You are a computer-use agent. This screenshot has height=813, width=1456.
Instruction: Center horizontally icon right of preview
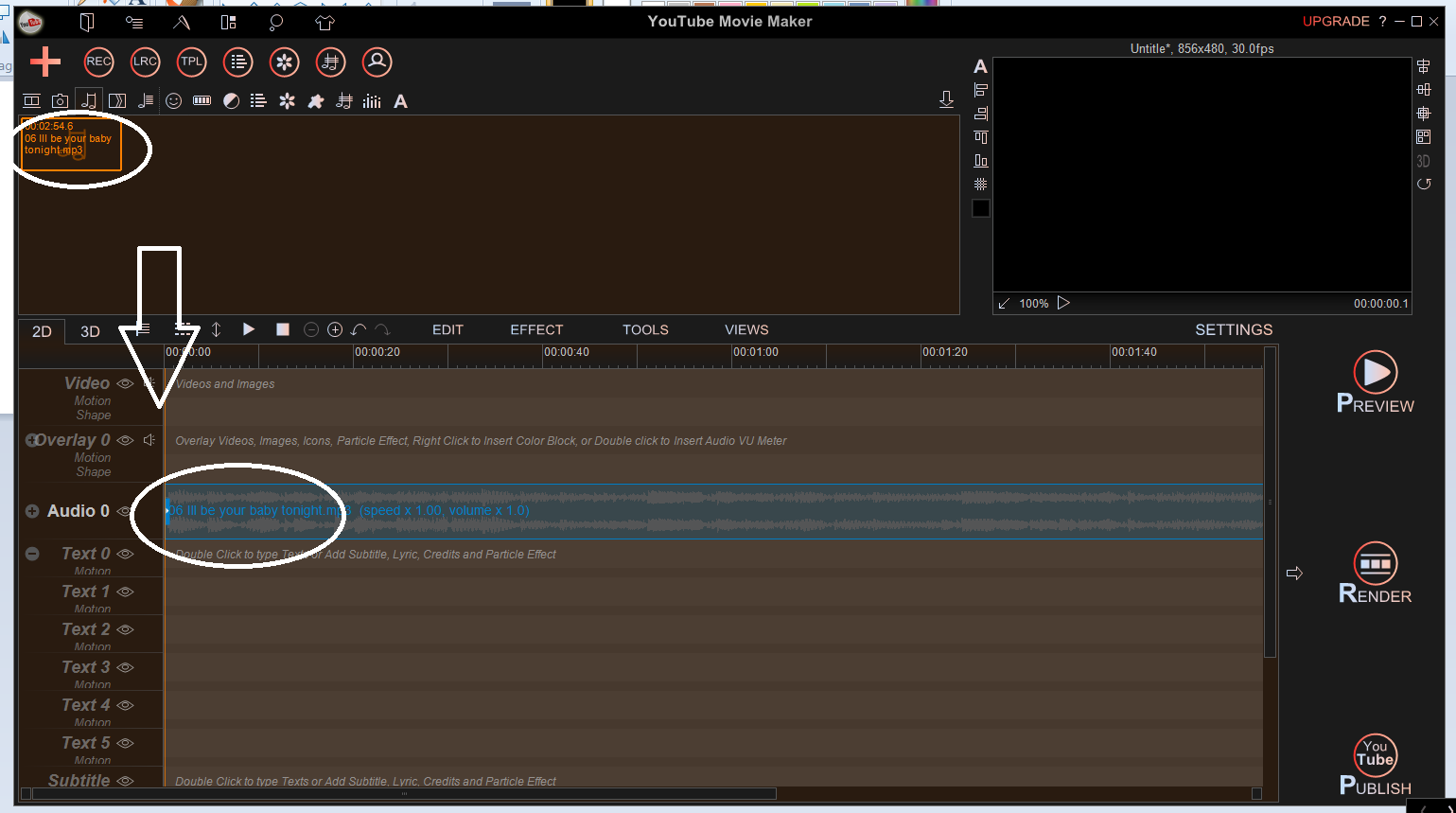[1424, 66]
